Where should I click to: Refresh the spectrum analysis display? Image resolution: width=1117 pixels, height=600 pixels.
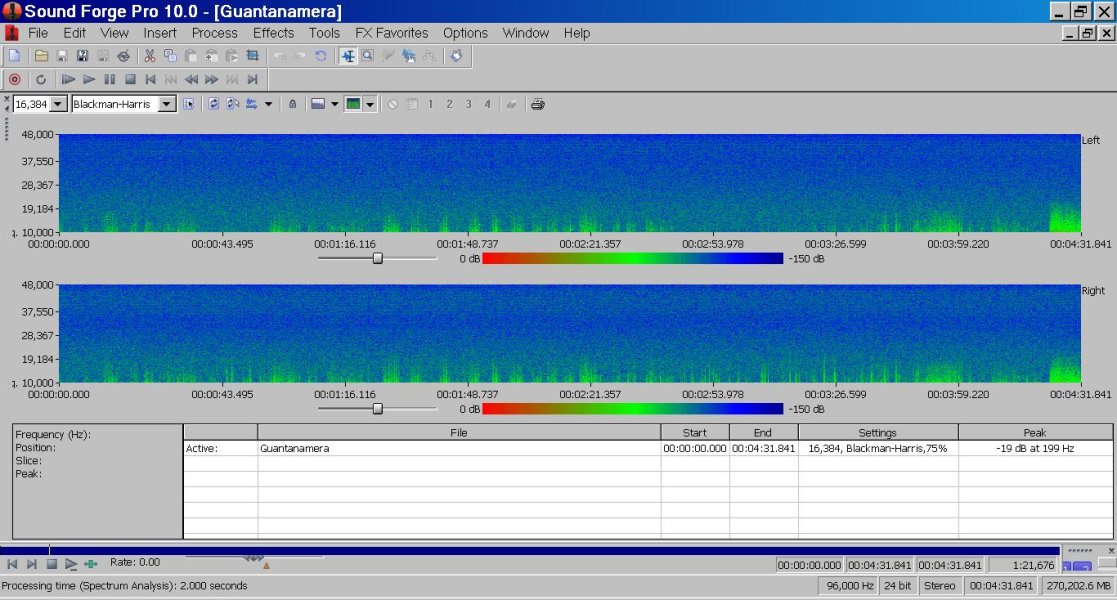pos(214,103)
